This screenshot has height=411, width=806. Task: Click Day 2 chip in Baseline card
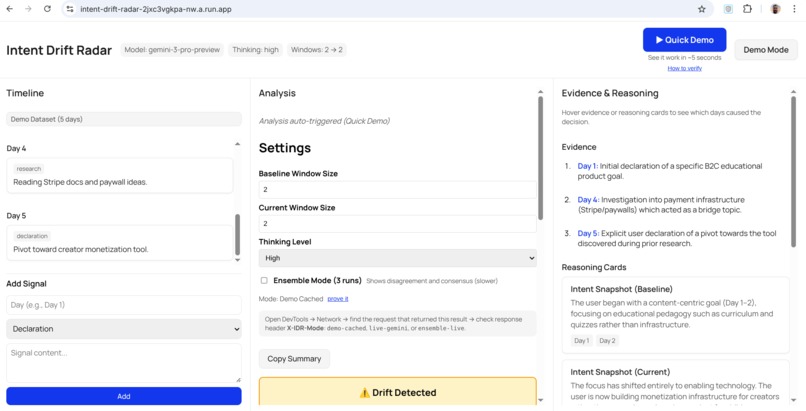coord(607,341)
